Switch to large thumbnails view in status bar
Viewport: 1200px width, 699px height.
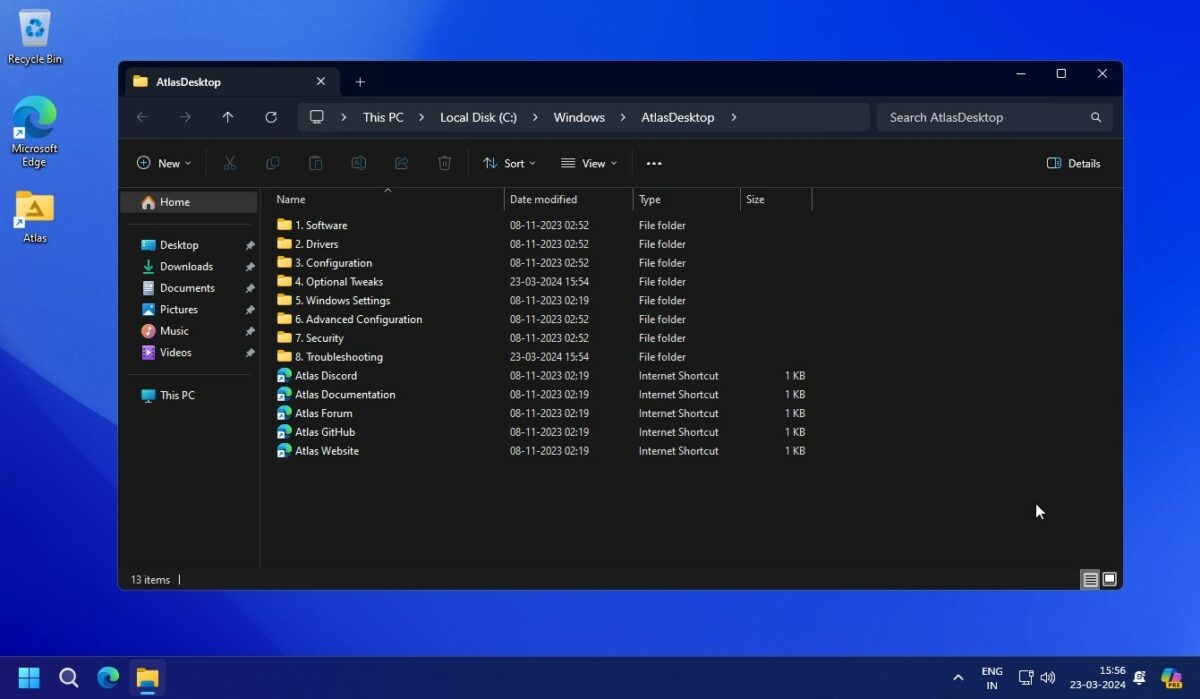[x=1109, y=579]
